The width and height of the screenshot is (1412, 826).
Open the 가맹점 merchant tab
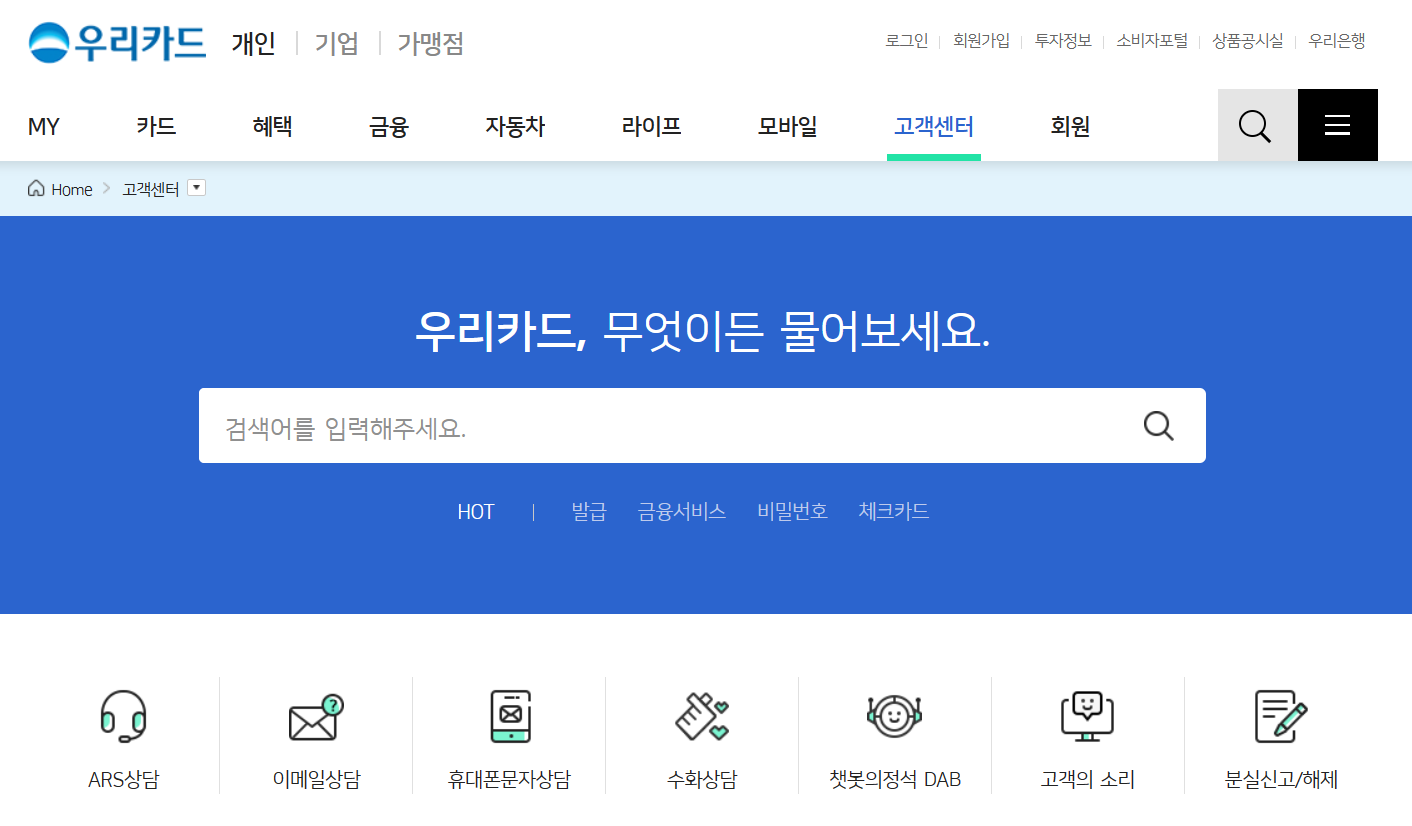[x=428, y=43]
